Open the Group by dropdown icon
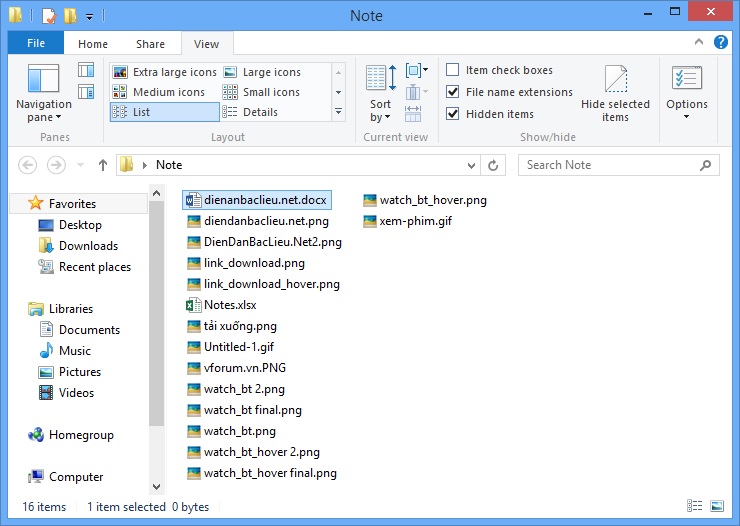The height and width of the screenshot is (526, 740). (x=417, y=71)
